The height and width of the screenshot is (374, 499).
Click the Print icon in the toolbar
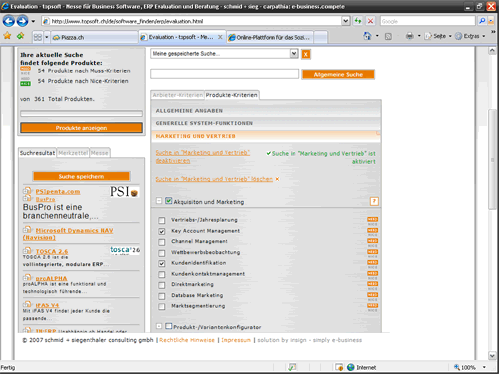tap(410, 36)
